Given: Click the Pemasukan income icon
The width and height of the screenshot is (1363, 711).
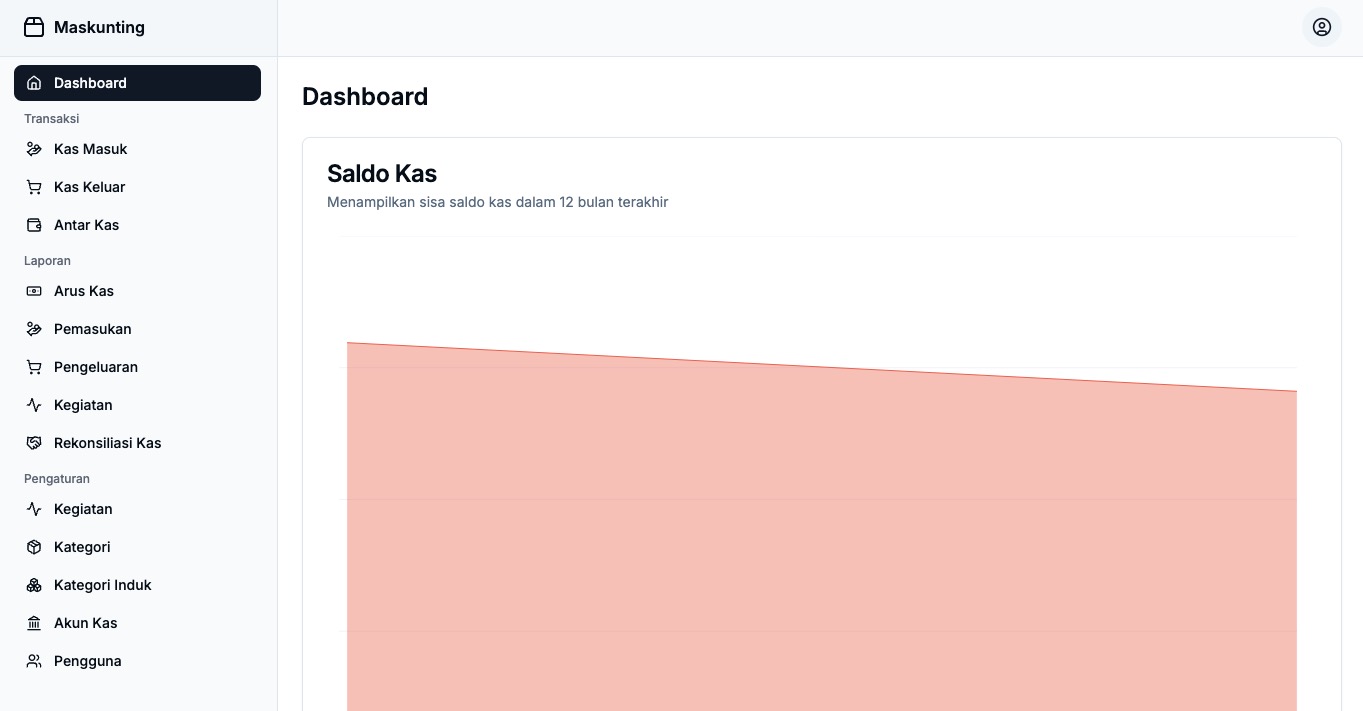Looking at the screenshot, I should click(34, 329).
